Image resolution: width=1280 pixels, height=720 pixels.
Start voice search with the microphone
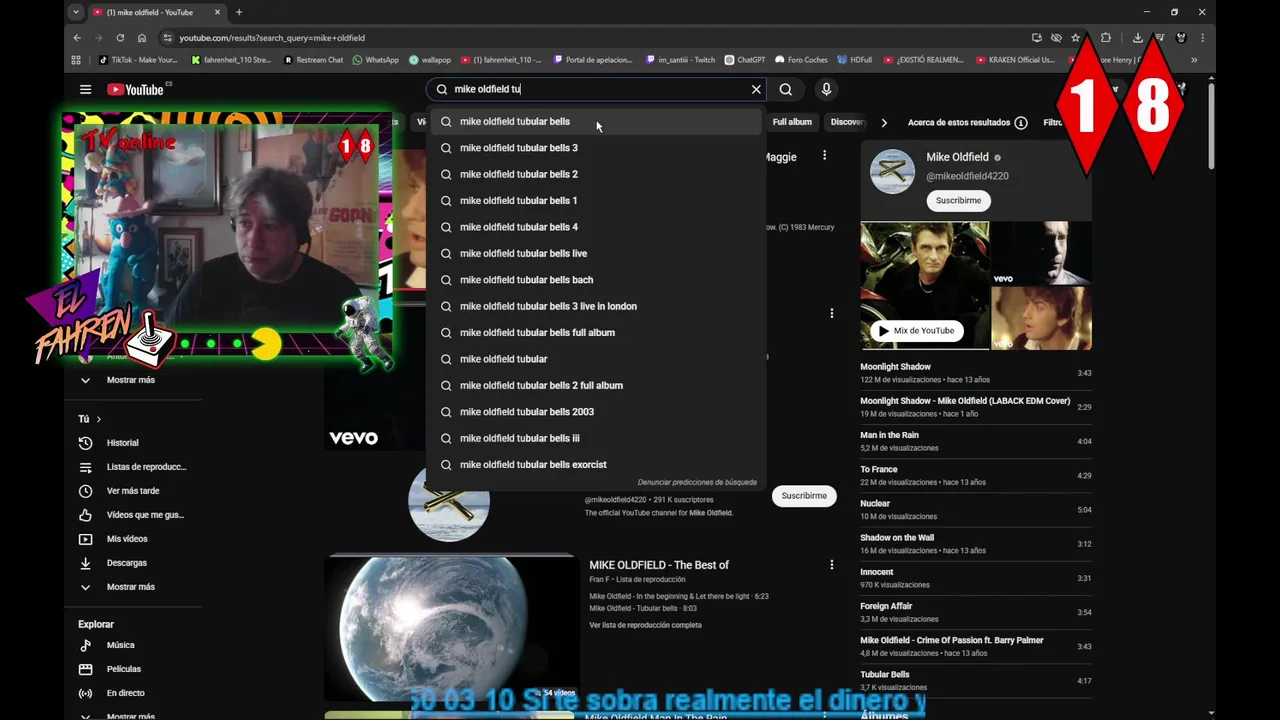pos(826,89)
